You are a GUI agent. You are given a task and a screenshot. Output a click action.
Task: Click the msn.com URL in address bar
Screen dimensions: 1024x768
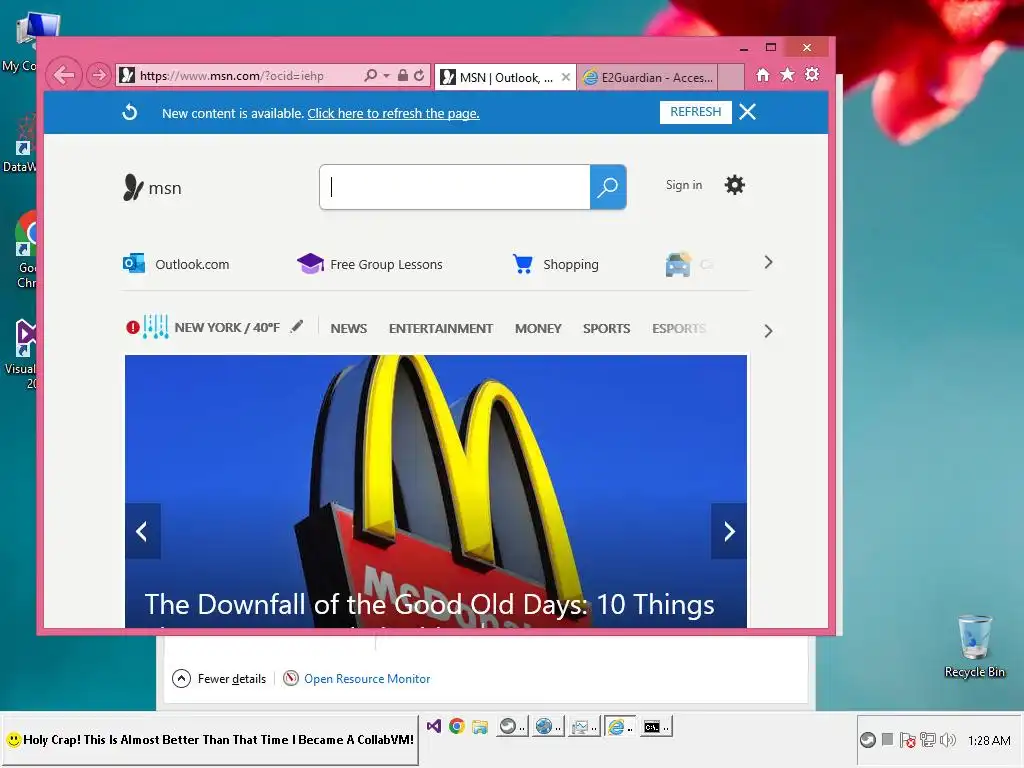[232, 76]
